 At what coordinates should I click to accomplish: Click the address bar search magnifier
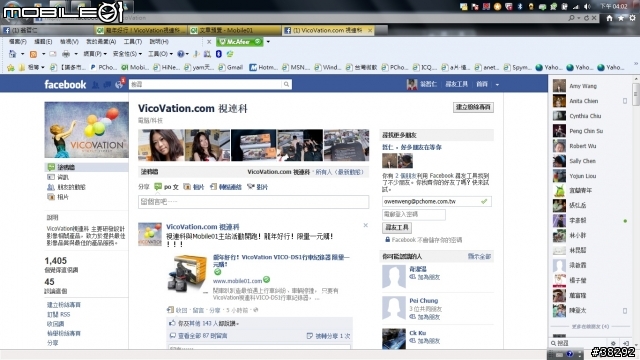[571, 18]
